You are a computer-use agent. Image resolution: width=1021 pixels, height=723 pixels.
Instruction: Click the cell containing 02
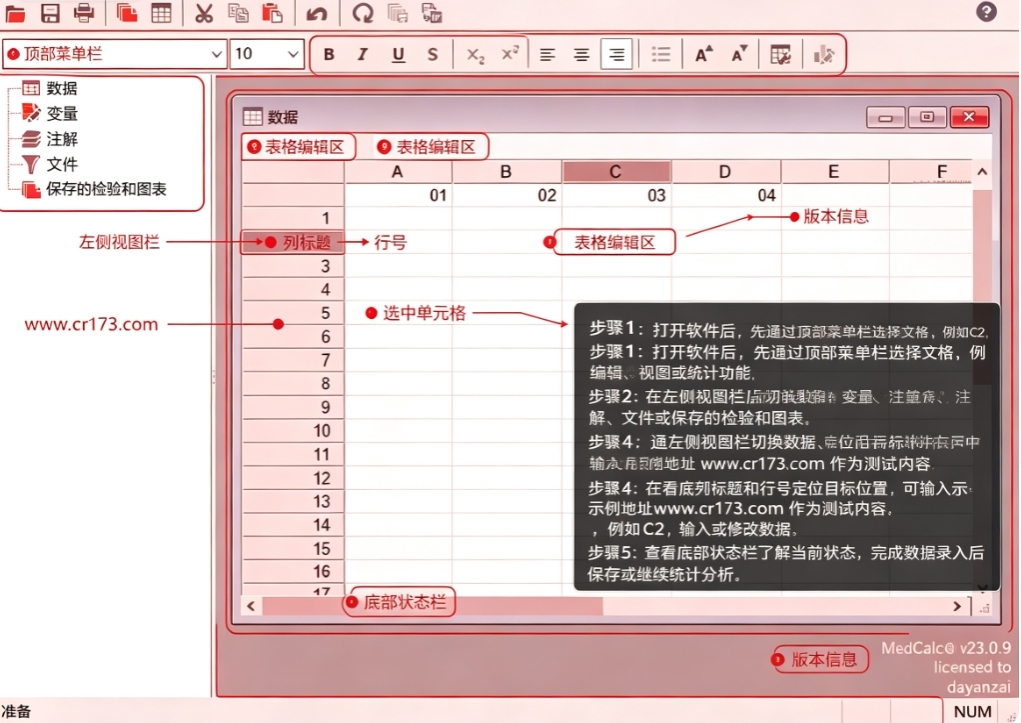tap(507, 195)
